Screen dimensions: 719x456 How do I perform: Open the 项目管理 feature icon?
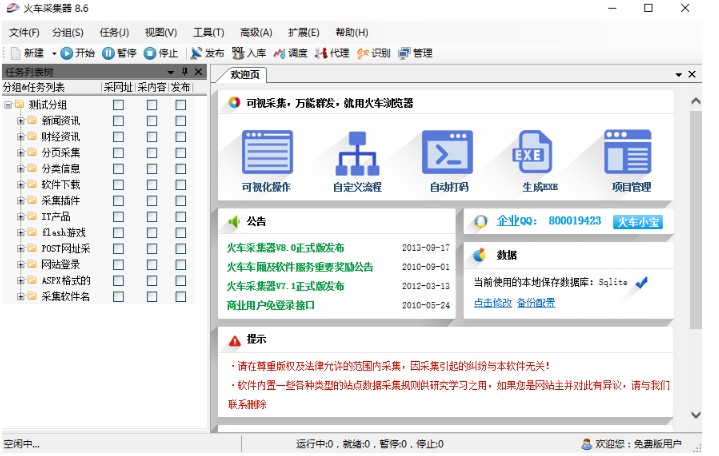627,151
